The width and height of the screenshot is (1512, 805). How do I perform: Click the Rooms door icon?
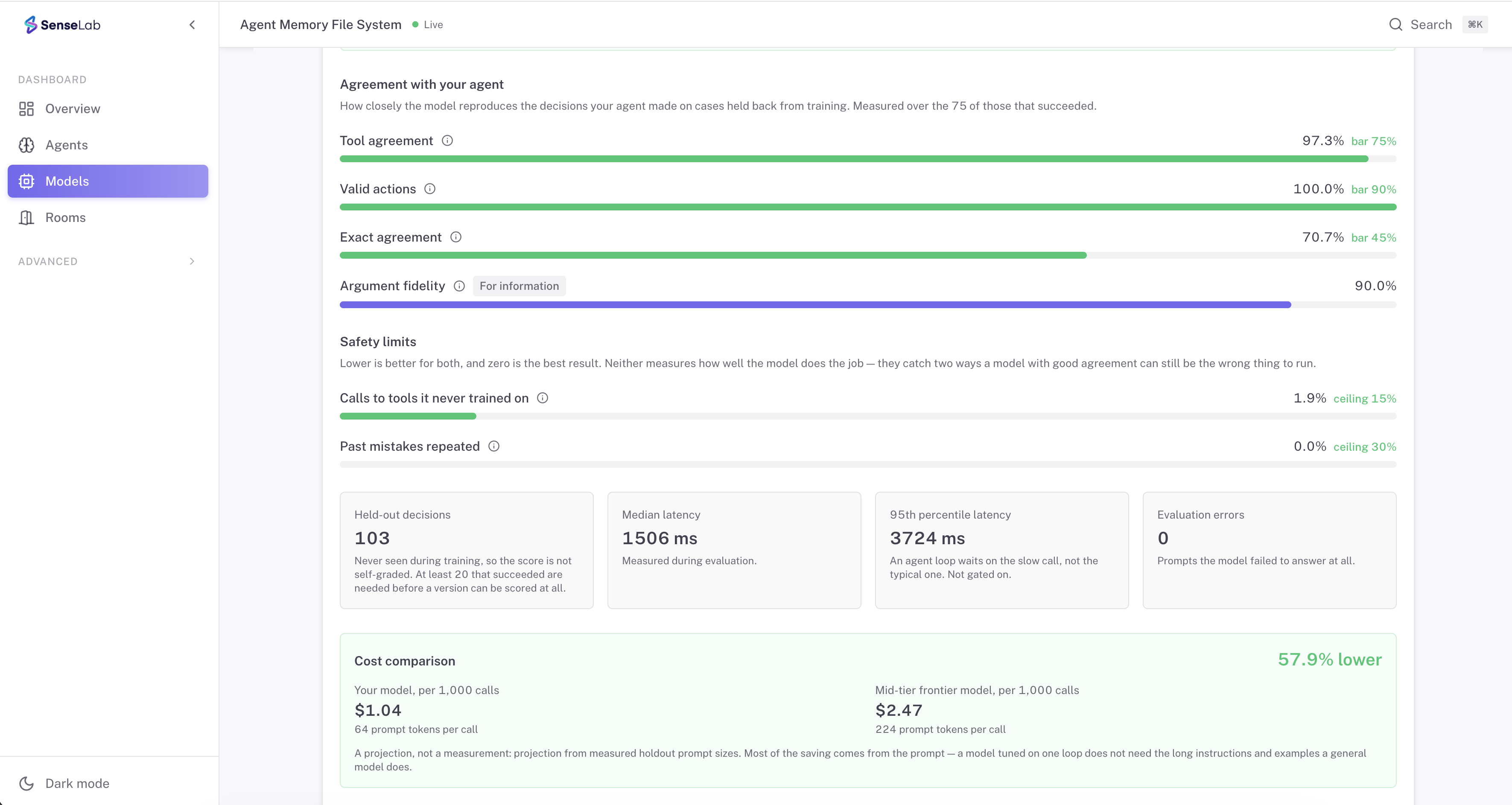tap(26, 218)
